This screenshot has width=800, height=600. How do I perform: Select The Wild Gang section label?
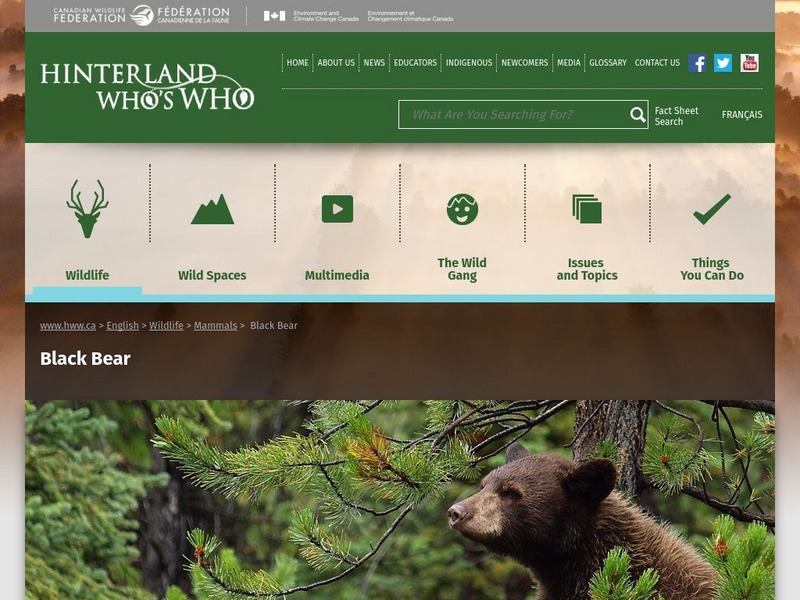tap(462, 269)
